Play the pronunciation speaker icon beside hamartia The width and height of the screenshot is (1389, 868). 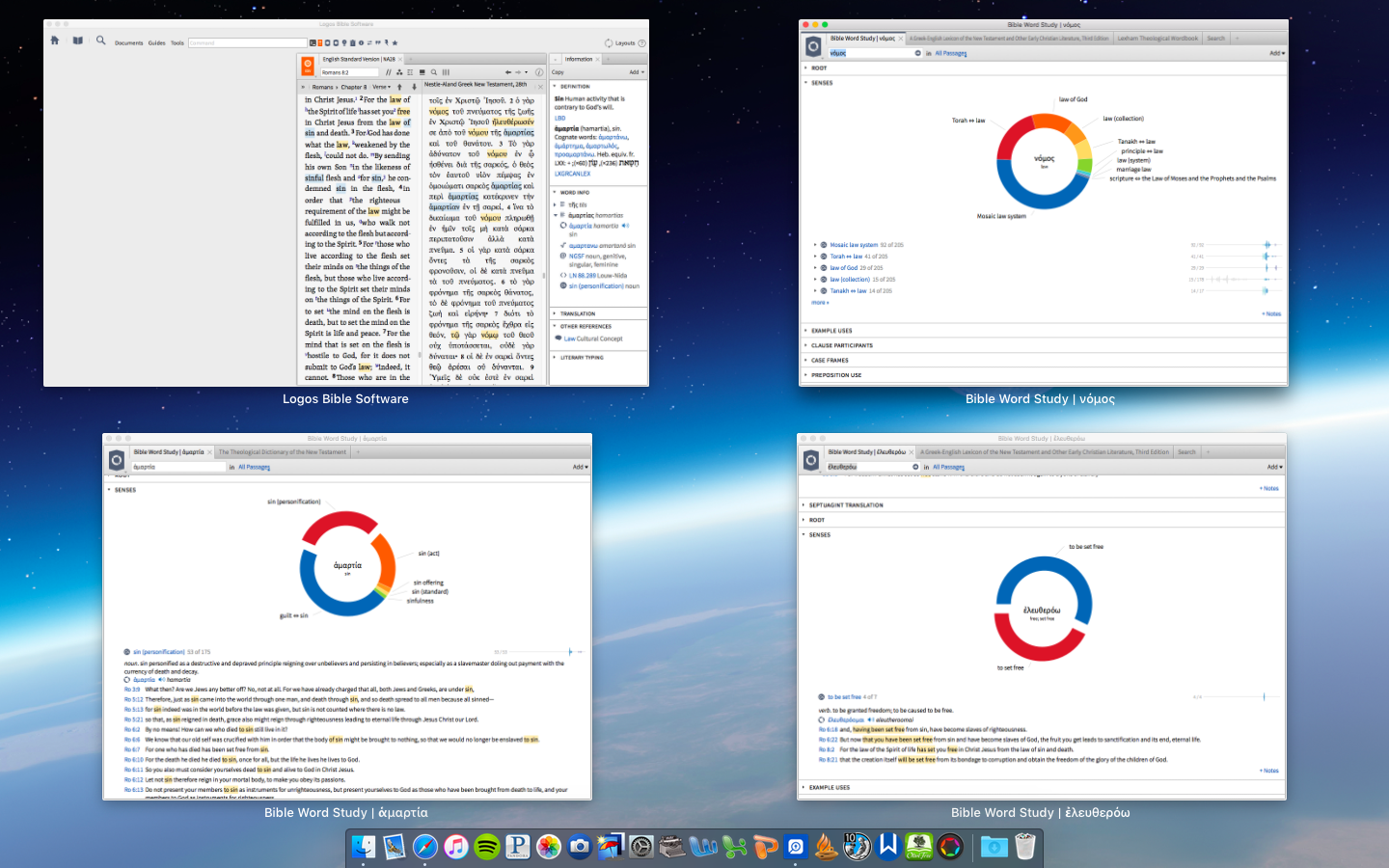[x=625, y=226]
